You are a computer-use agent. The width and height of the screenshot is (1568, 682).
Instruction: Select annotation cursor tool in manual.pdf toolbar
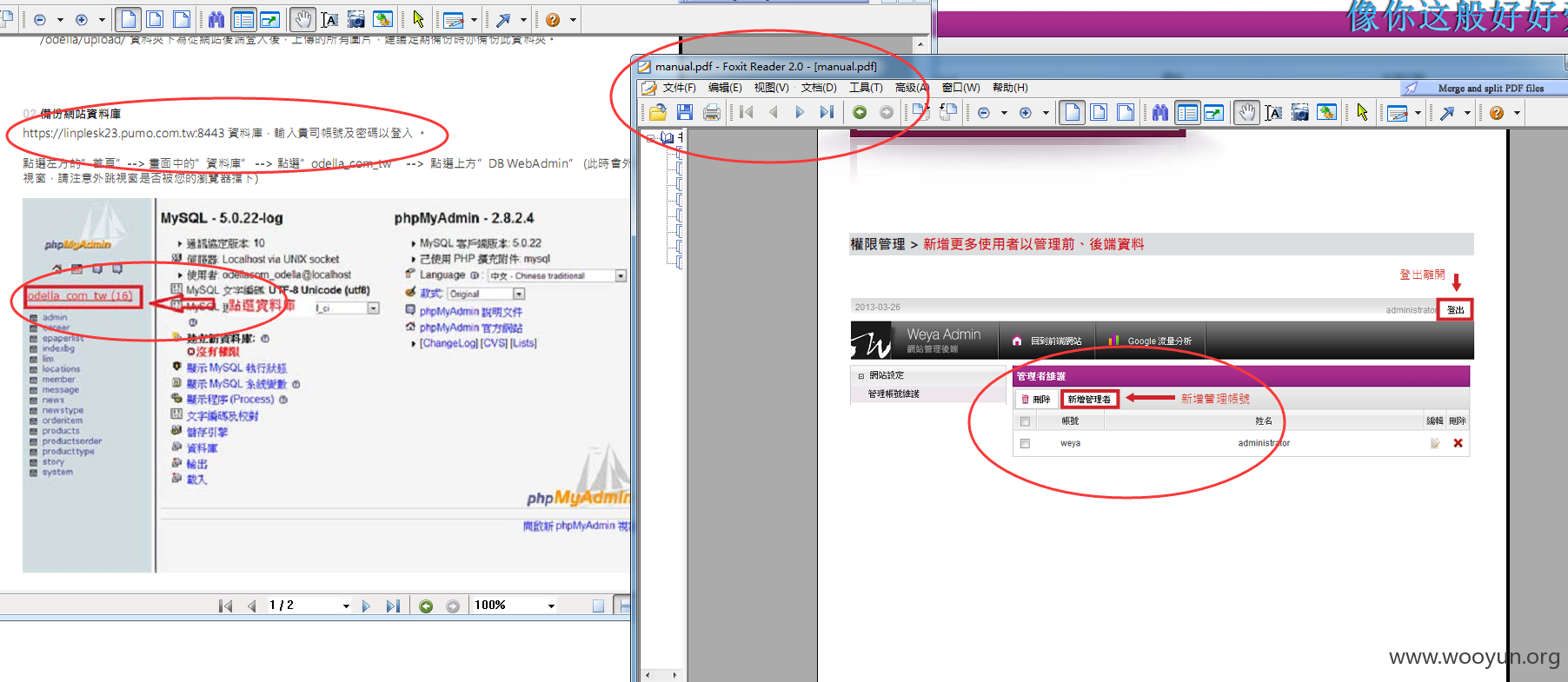[x=1362, y=112]
